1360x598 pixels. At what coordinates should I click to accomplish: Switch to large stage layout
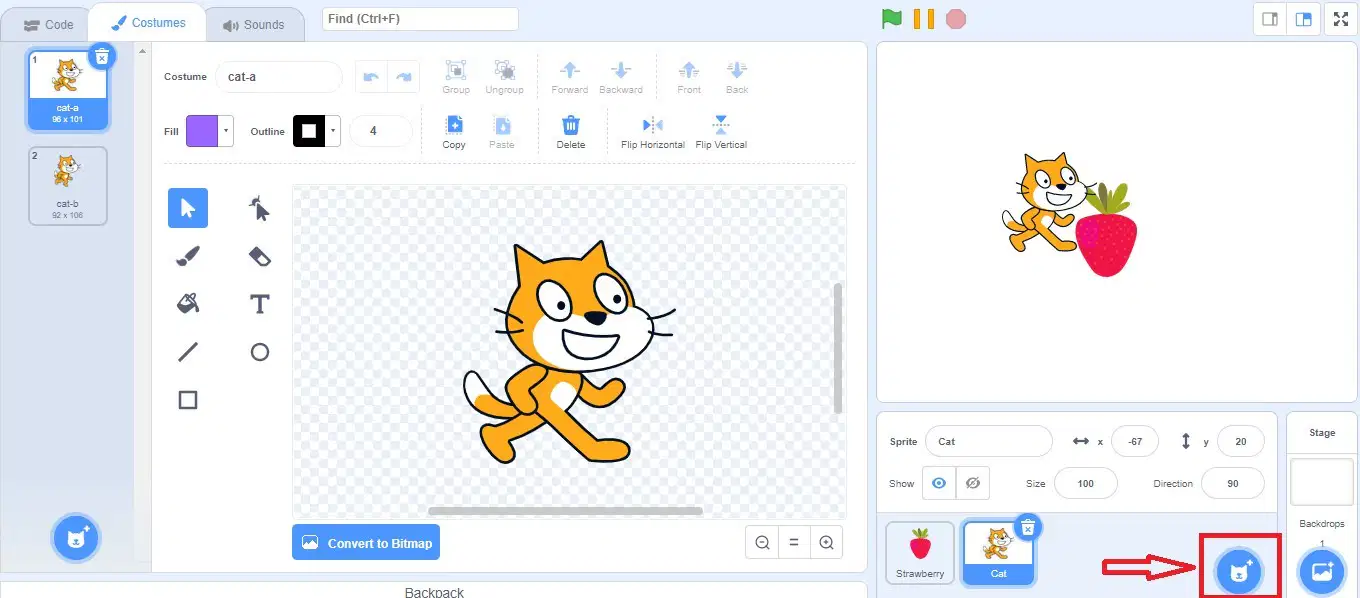pos(1303,19)
